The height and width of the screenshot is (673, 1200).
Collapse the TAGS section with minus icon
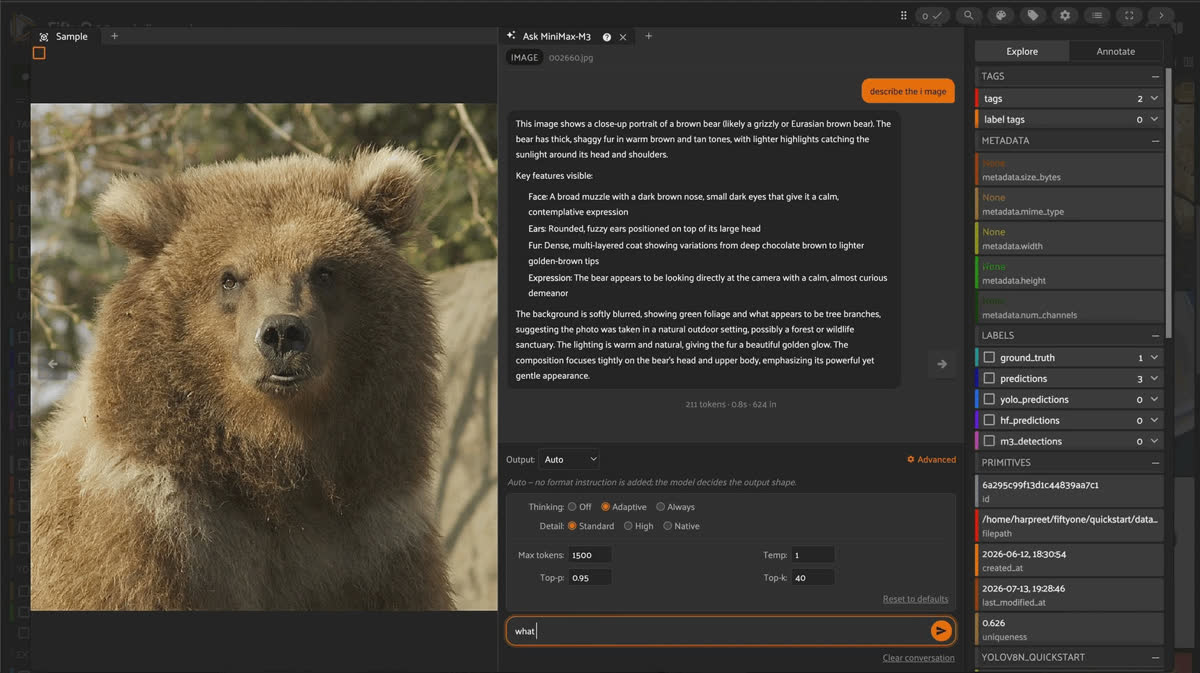tap(1155, 76)
